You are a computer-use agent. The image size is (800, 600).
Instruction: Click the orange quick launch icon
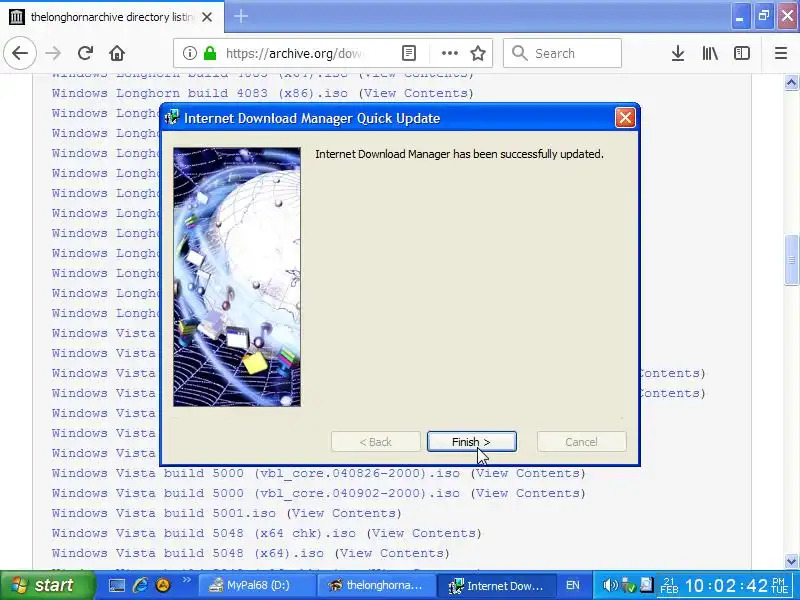(x=163, y=585)
